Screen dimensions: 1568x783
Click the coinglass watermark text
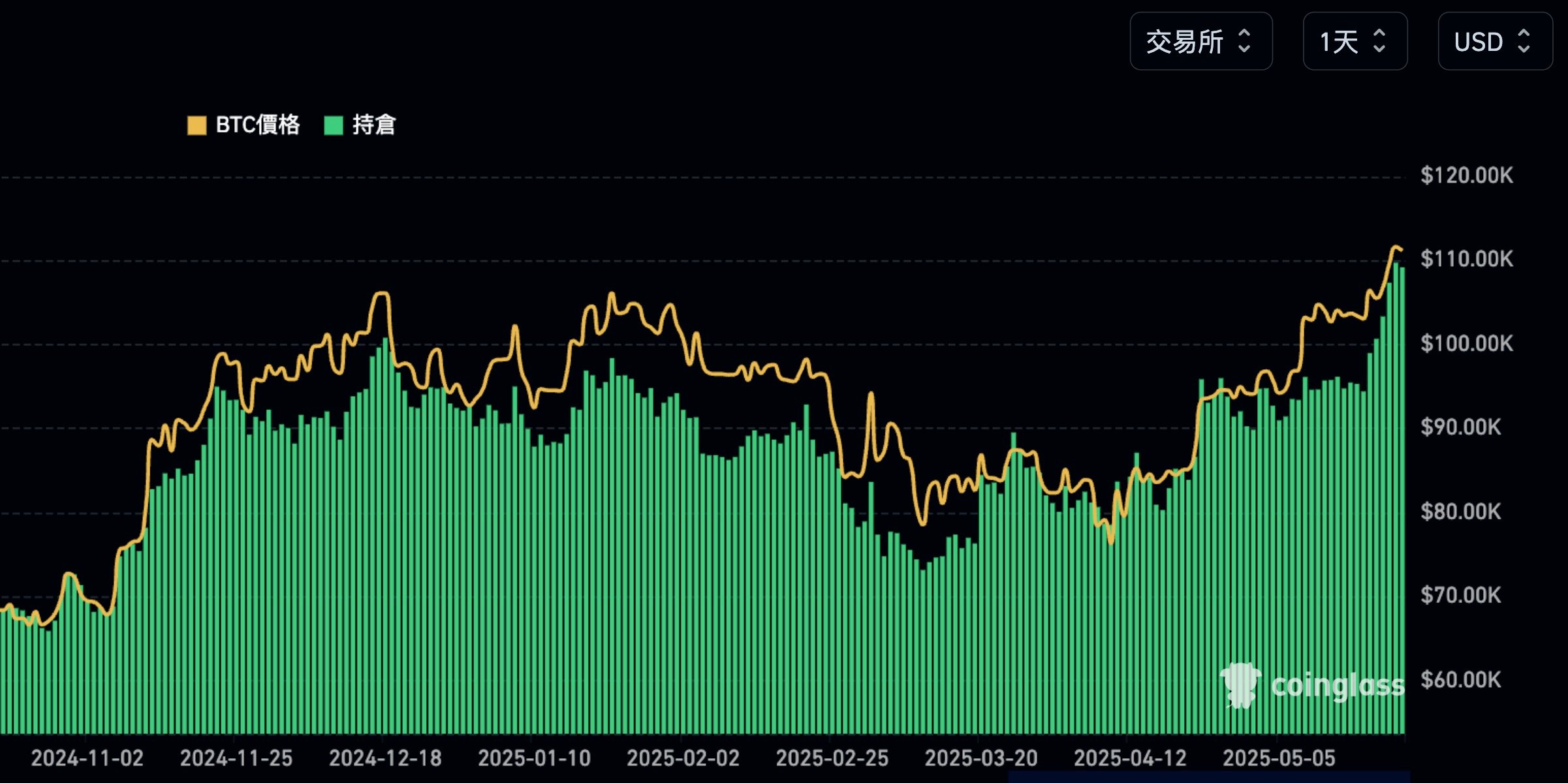coord(1338,686)
